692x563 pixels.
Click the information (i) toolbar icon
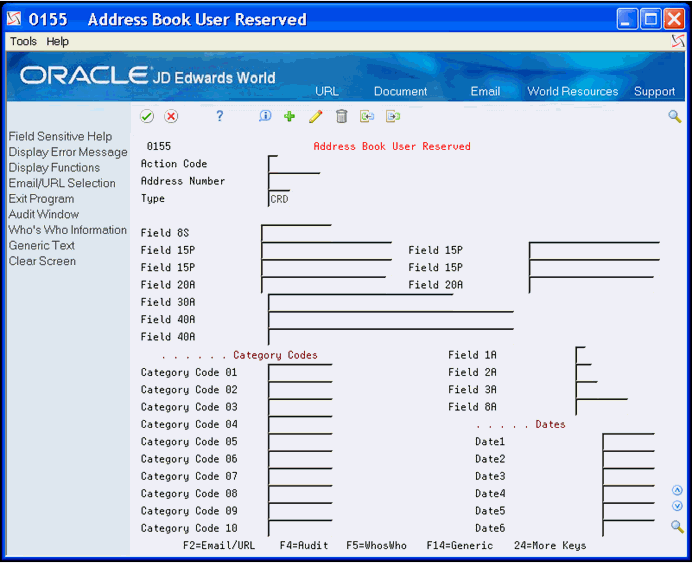265,116
